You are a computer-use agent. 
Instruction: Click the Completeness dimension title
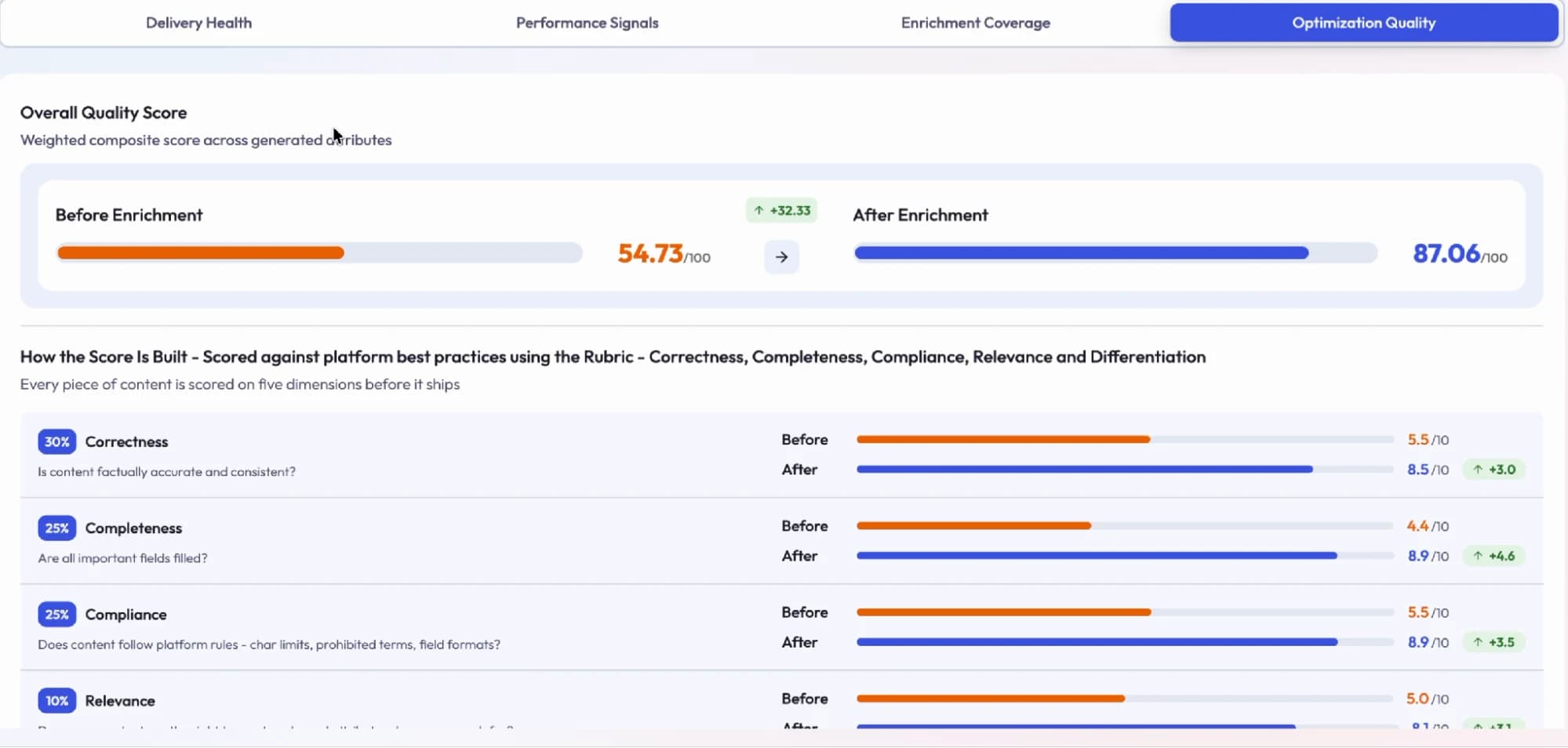[133, 528]
